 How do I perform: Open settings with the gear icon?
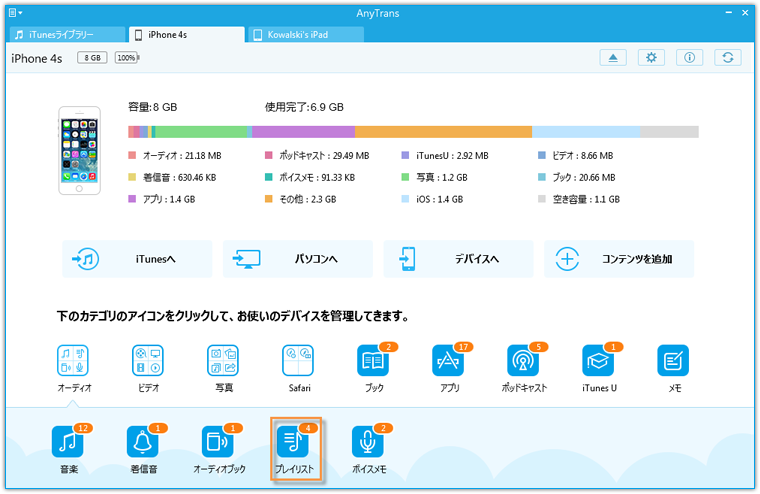pos(651,58)
